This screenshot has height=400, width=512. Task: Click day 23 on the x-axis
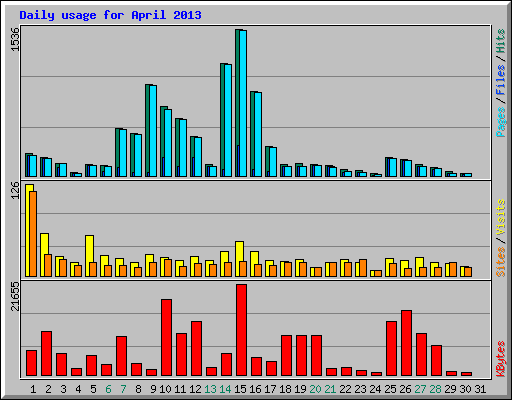point(360,389)
